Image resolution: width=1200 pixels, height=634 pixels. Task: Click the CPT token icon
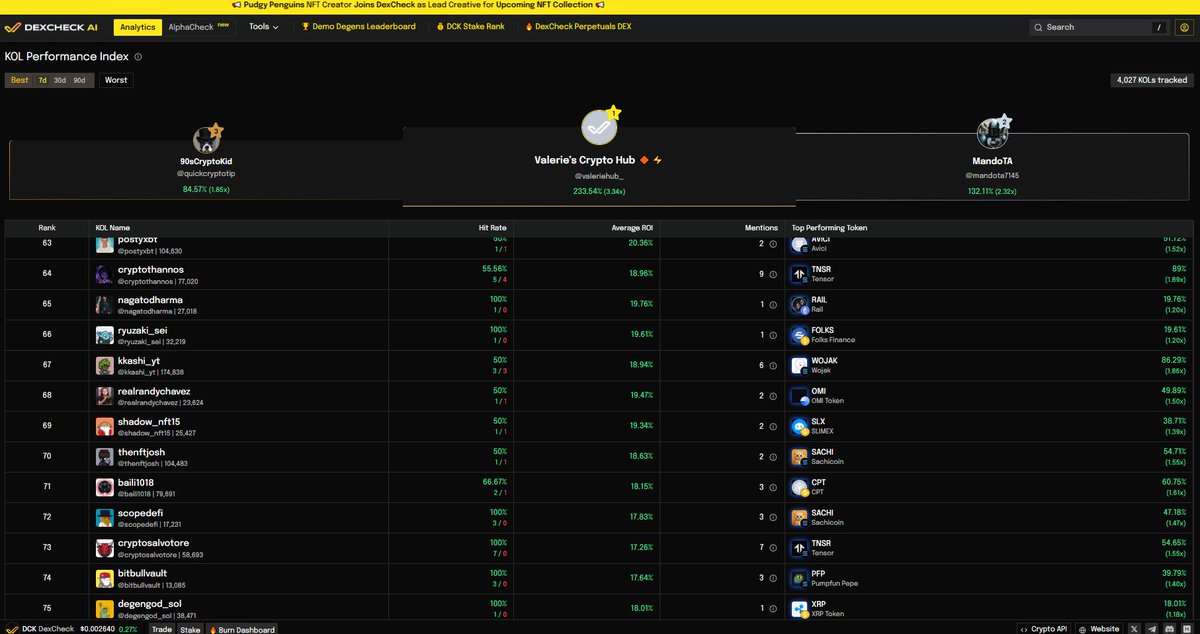click(x=799, y=487)
